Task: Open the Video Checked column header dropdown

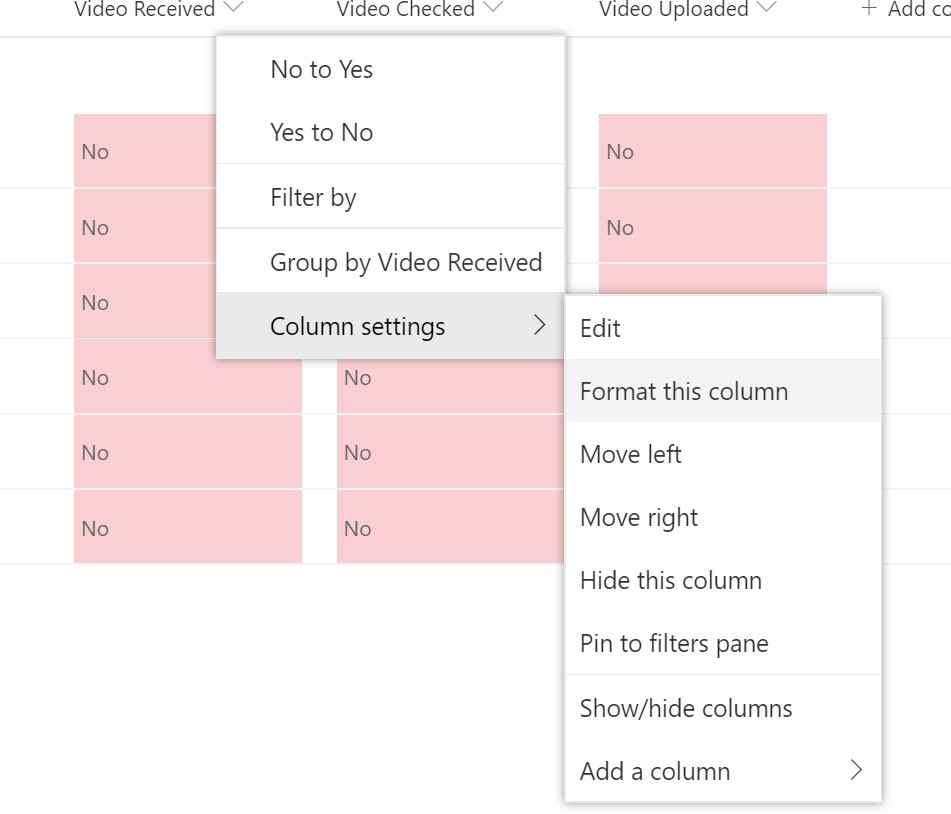Action: [494, 7]
